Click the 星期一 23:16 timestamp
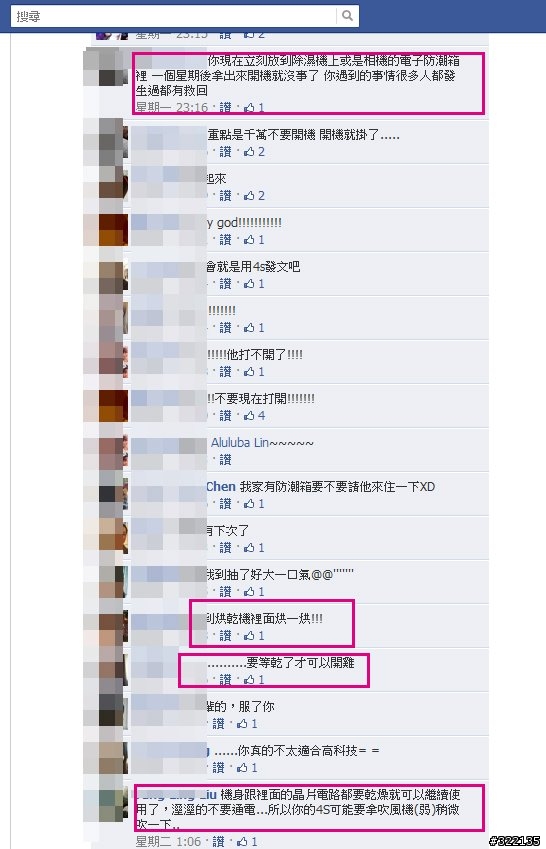This screenshot has width=546, height=849. click(171, 108)
